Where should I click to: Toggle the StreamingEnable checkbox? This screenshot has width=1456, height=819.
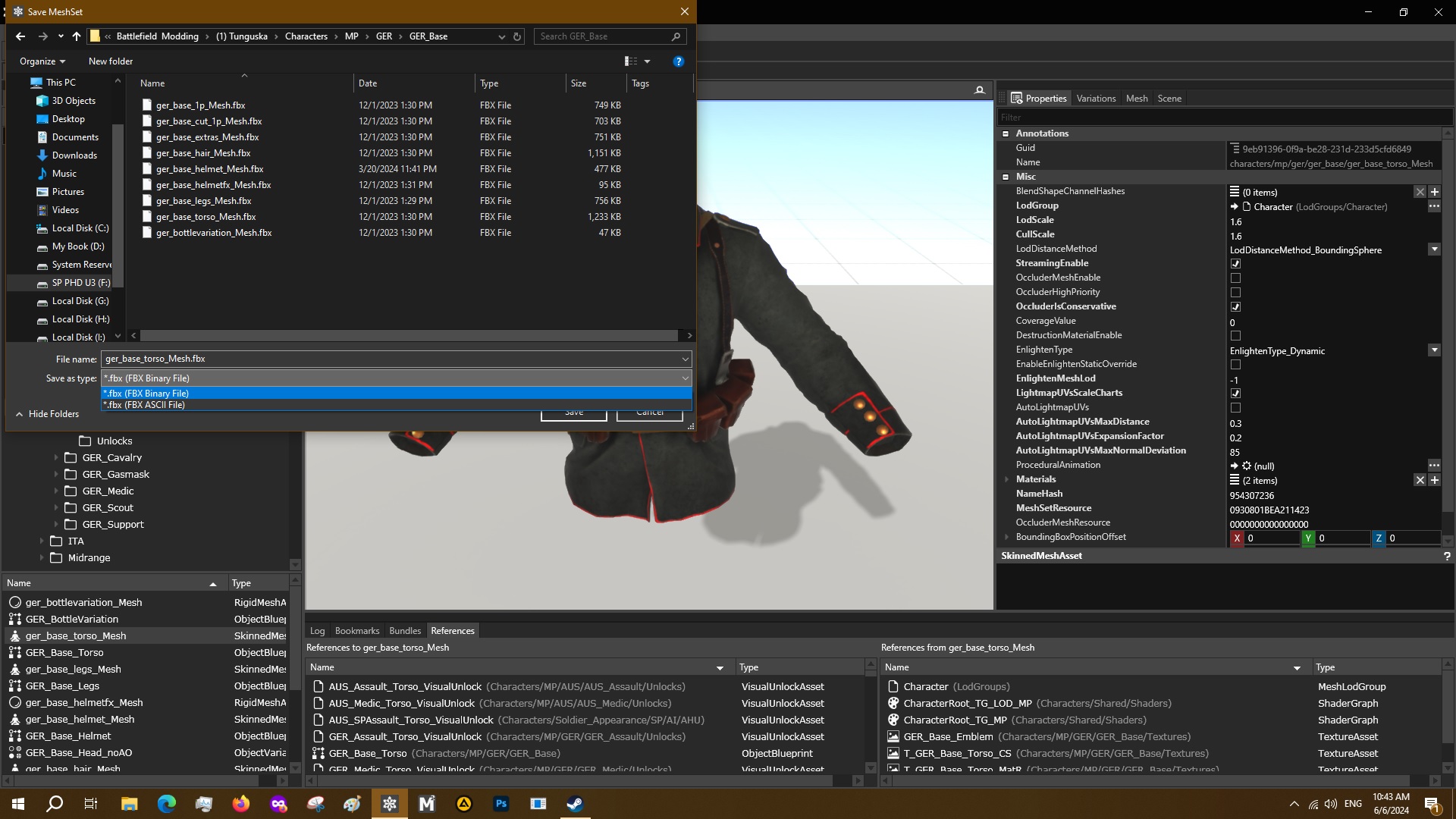pos(1235,264)
